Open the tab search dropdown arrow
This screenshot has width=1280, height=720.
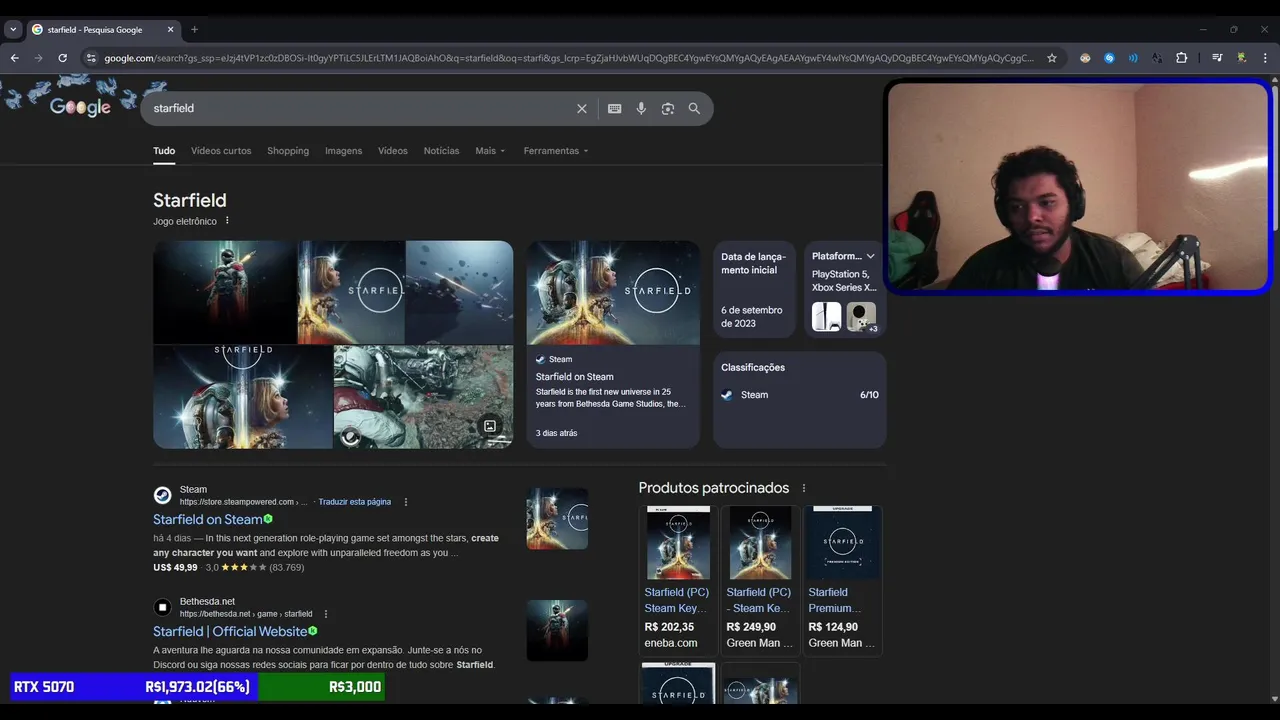pos(13,30)
